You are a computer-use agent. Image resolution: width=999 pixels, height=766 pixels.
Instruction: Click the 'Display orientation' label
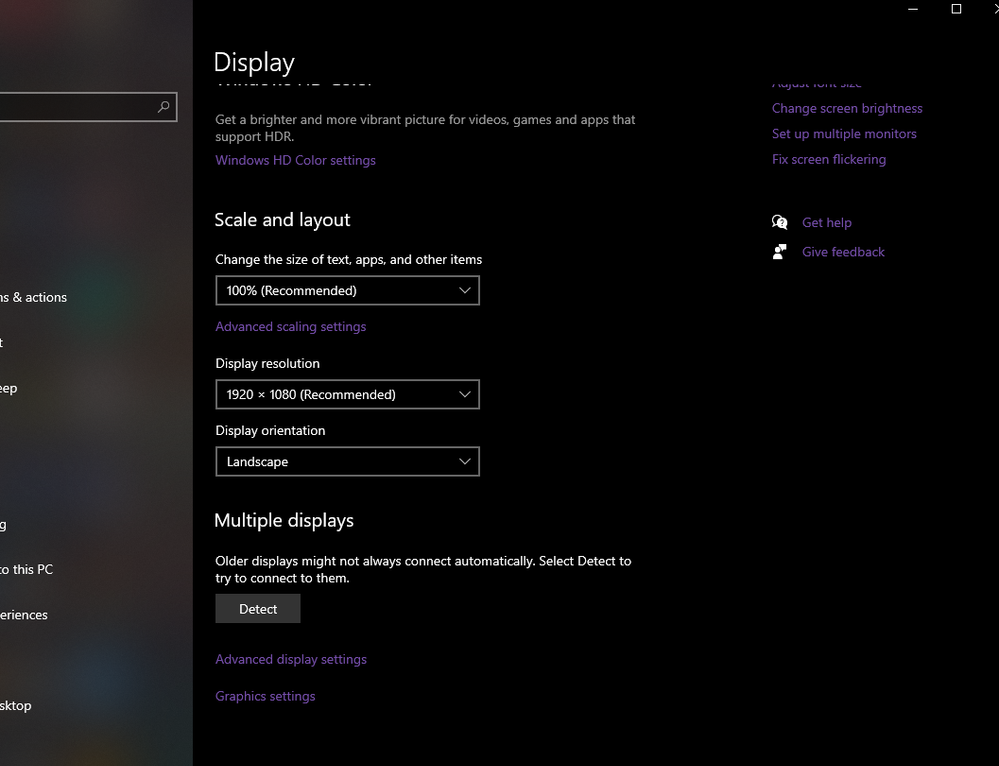coord(270,430)
